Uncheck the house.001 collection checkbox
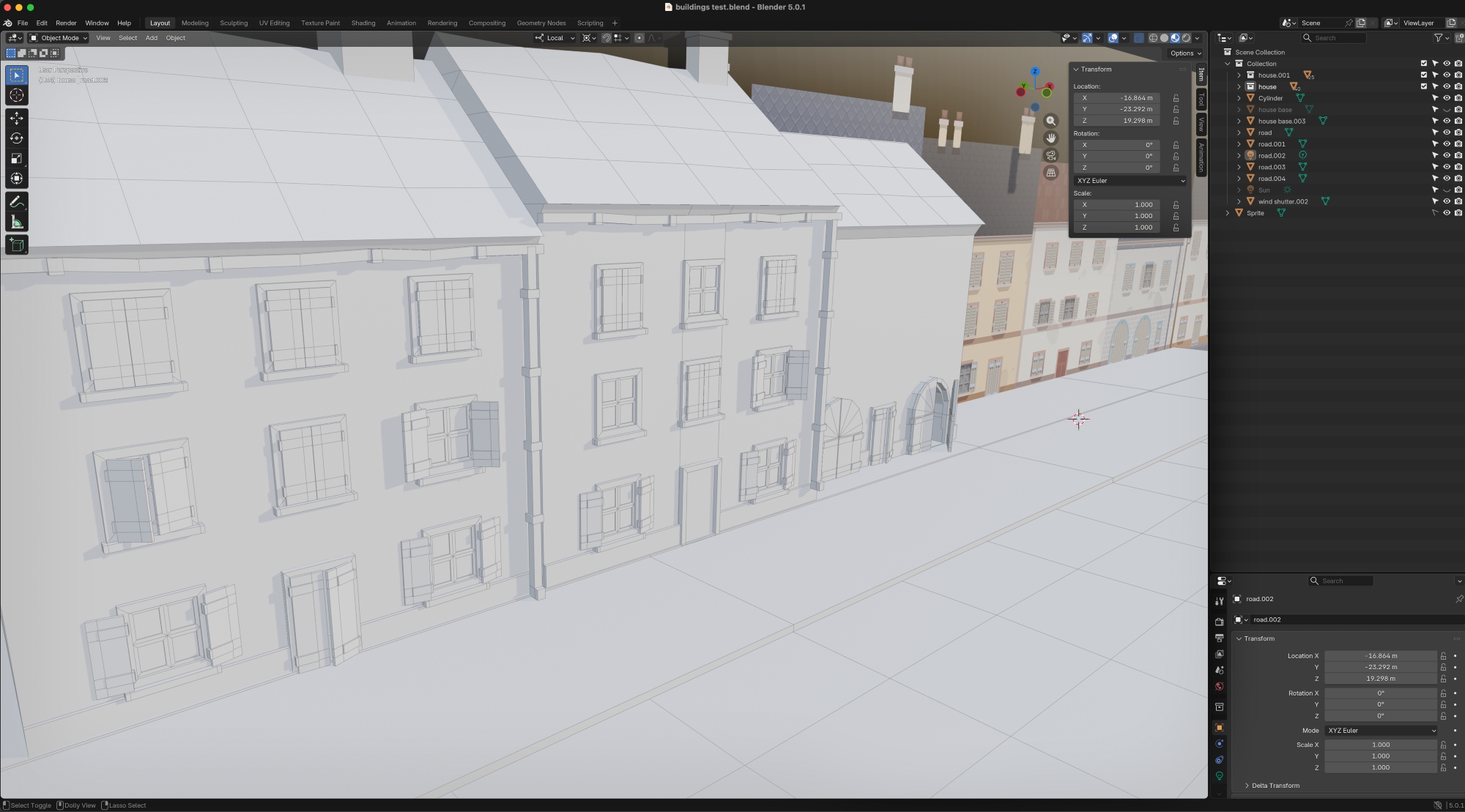Image resolution: width=1465 pixels, height=812 pixels. 1424,75
